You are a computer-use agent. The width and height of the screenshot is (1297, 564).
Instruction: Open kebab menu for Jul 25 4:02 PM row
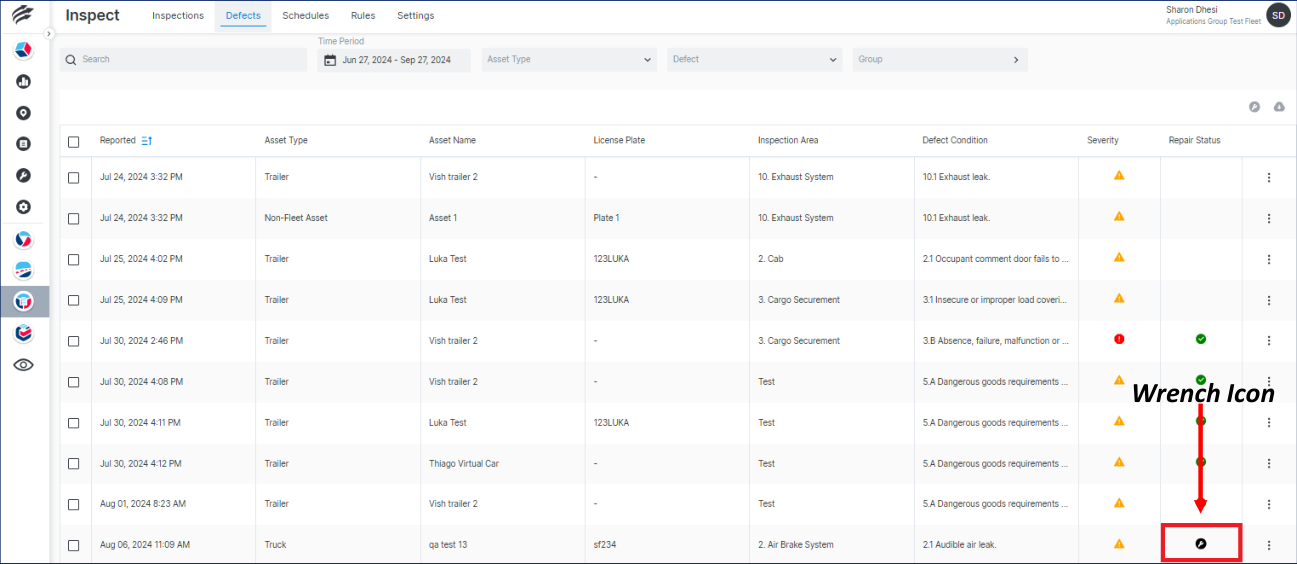tap(1269, 259)
